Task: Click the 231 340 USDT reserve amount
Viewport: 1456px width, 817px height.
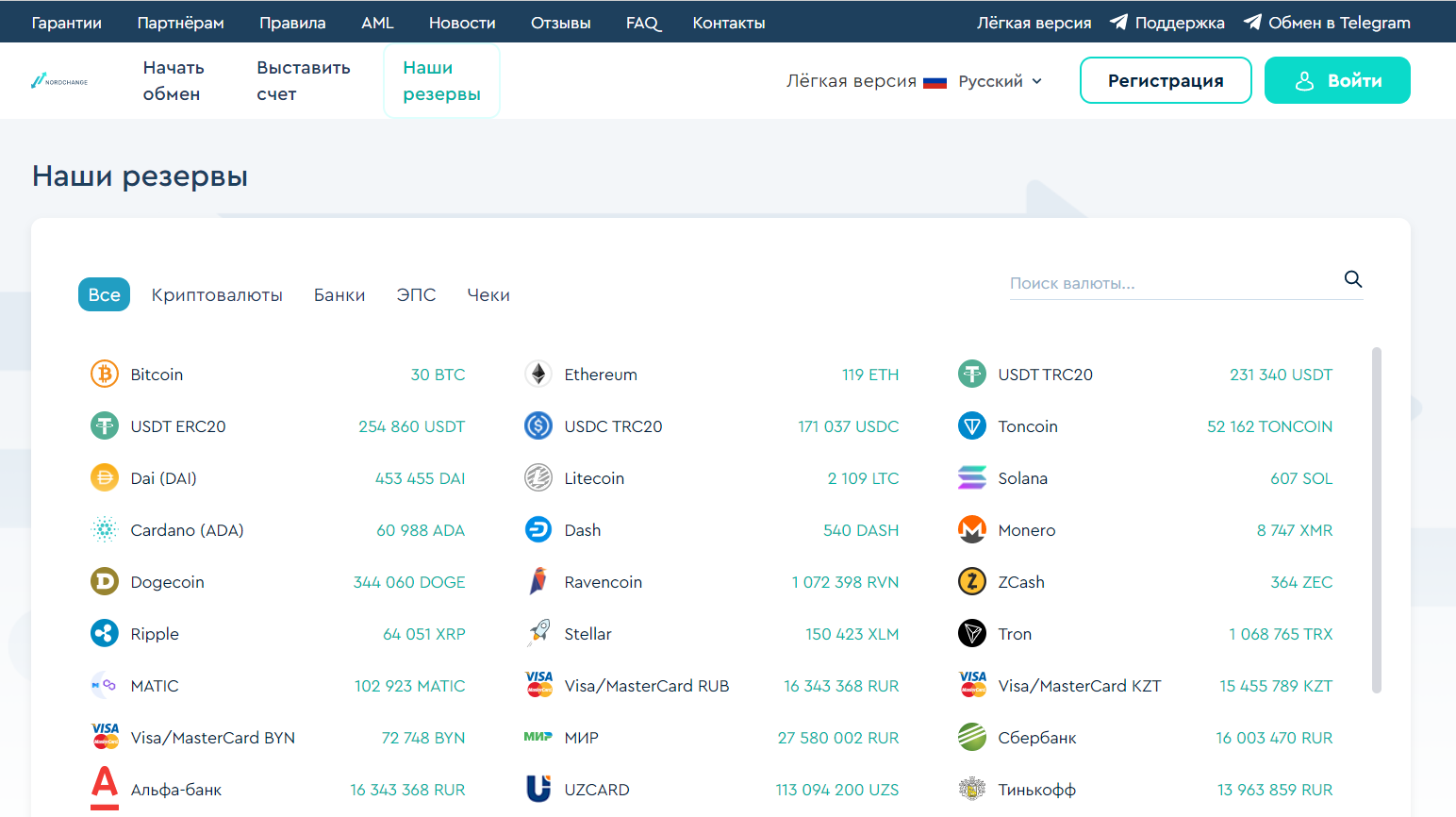Action: coord(1281,375)
